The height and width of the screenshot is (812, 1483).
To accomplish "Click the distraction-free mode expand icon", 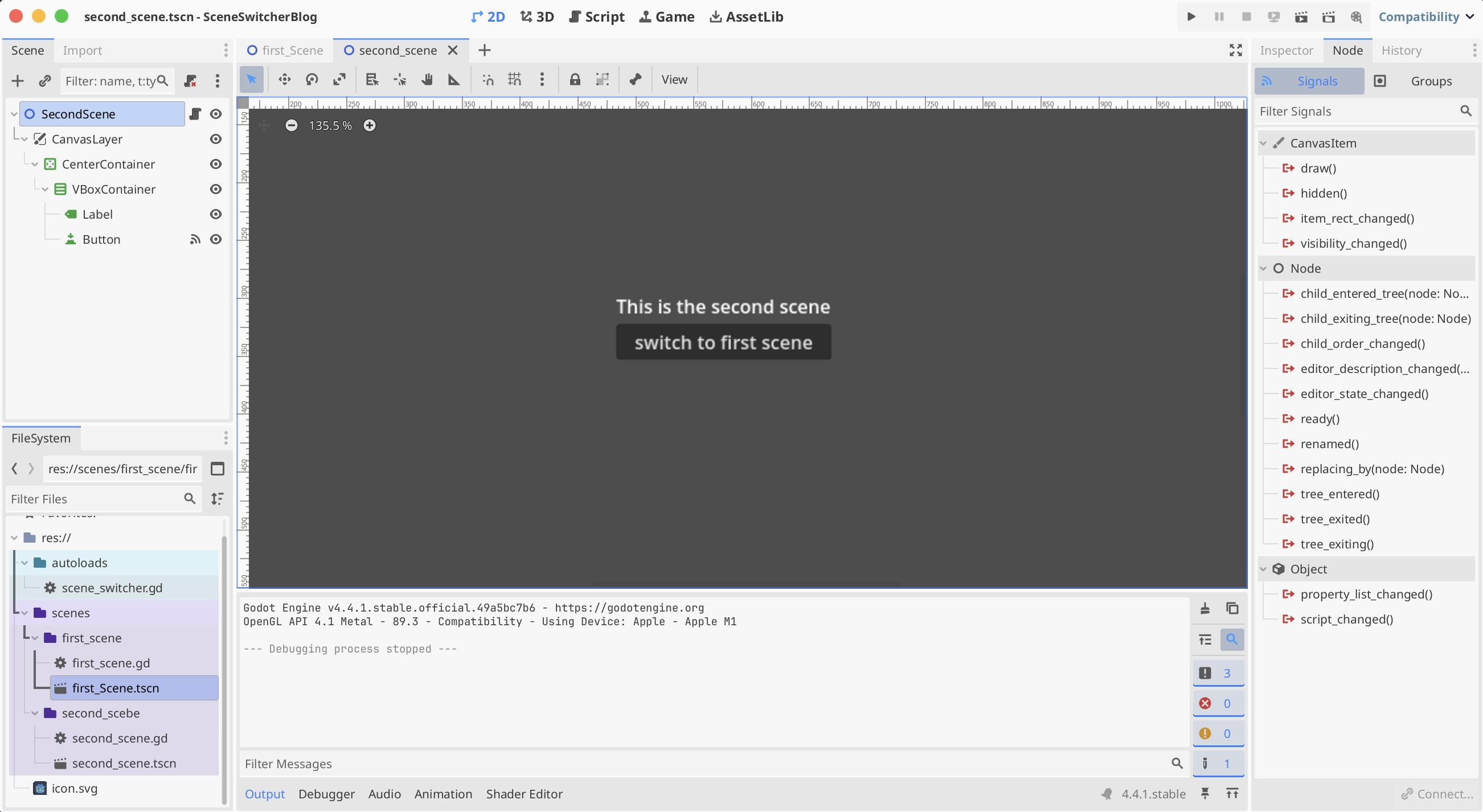I will [1235, 50].
